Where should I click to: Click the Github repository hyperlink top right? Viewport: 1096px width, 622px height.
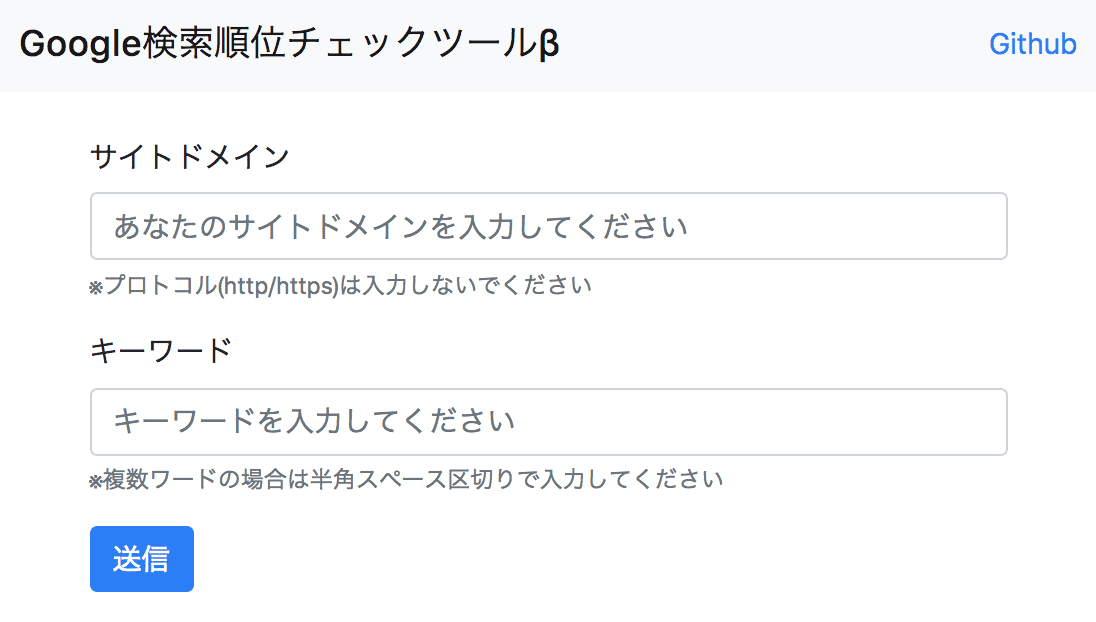click(1032, 44)
